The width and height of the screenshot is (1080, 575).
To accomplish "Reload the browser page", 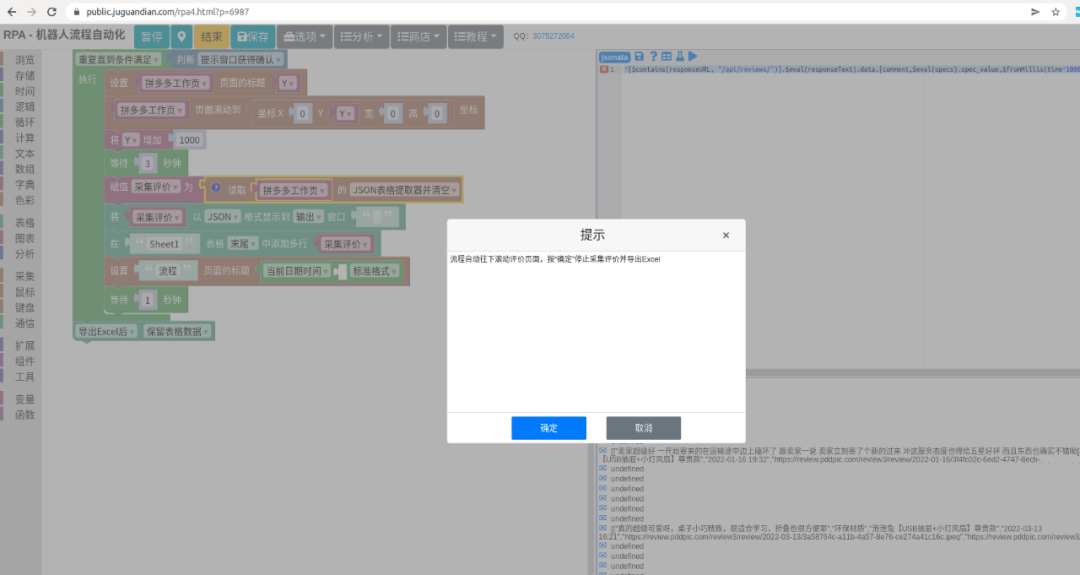I will click(52, 12).
